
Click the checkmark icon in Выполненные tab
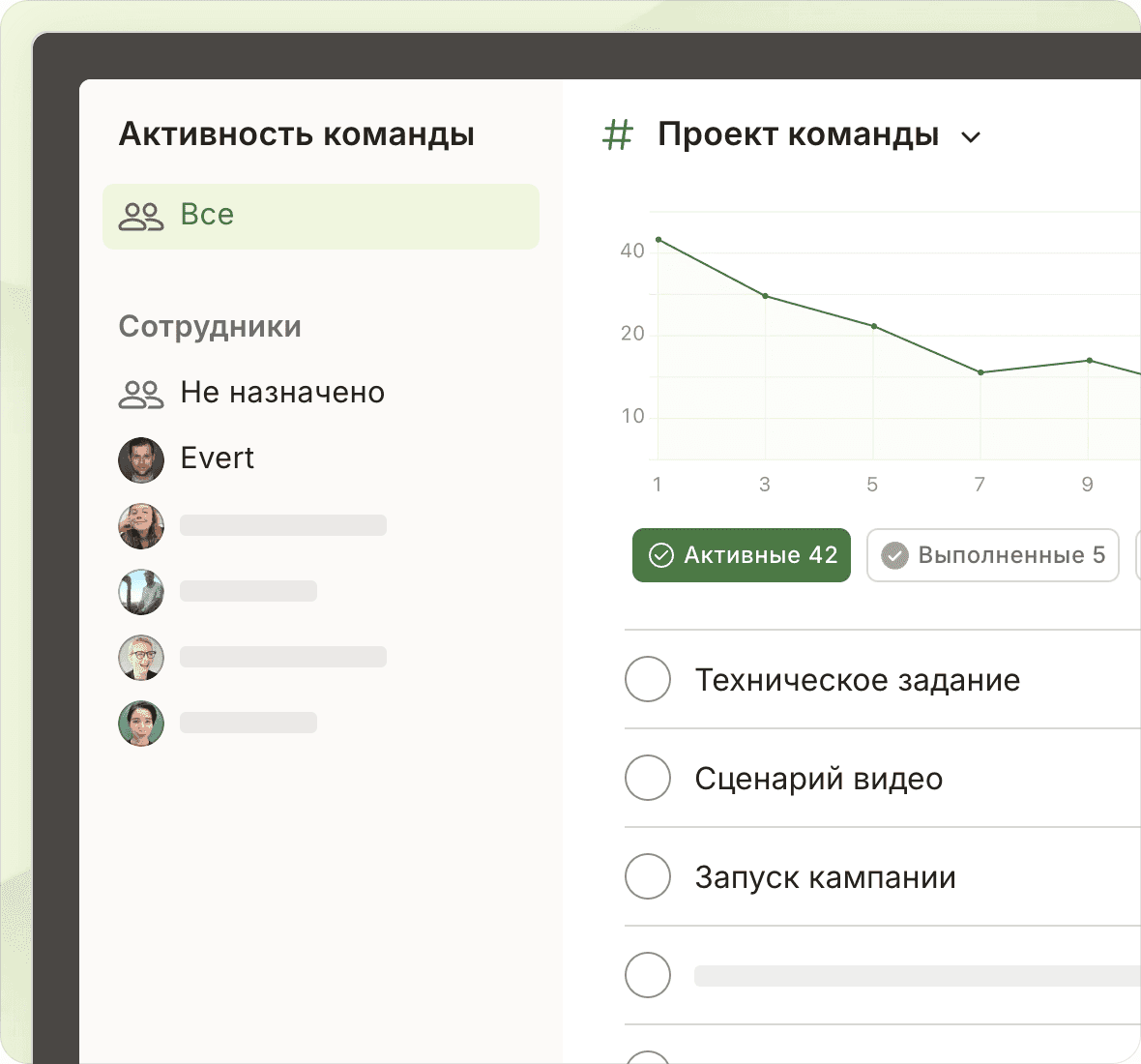click(x=895, y=555)
